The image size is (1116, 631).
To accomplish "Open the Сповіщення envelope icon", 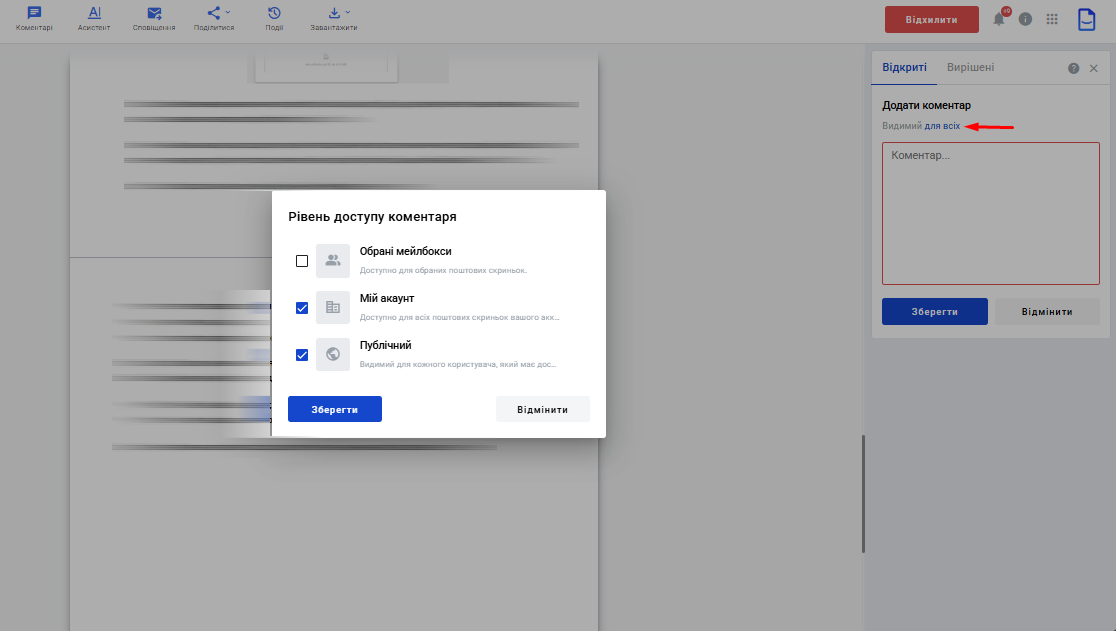I will pyautogui.click(x=154, y=13).
